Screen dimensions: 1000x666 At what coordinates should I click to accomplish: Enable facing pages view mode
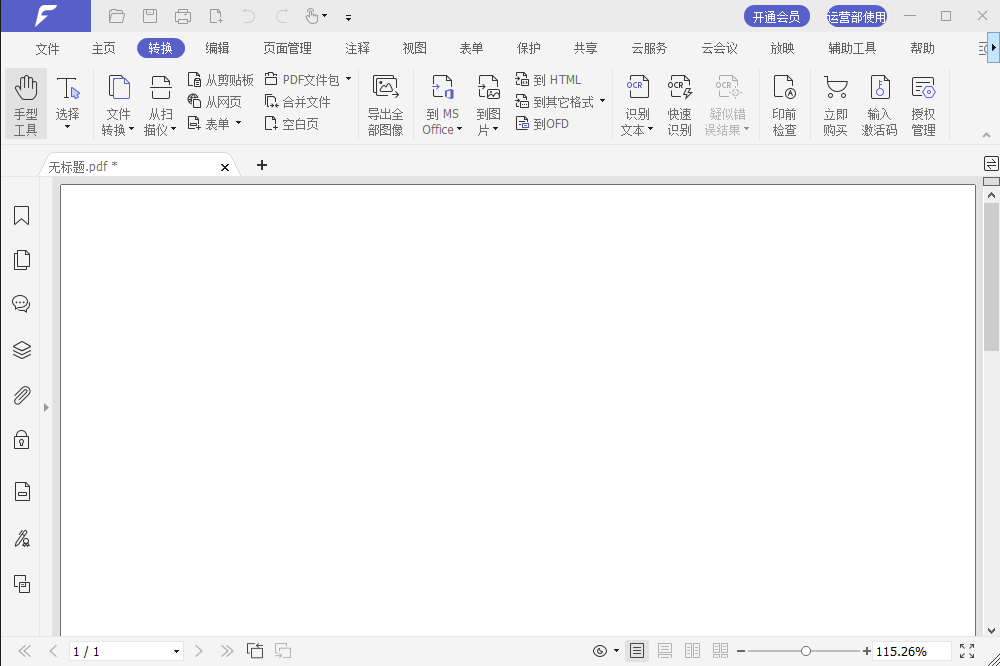pyautogui.click(x=693, y=651)
